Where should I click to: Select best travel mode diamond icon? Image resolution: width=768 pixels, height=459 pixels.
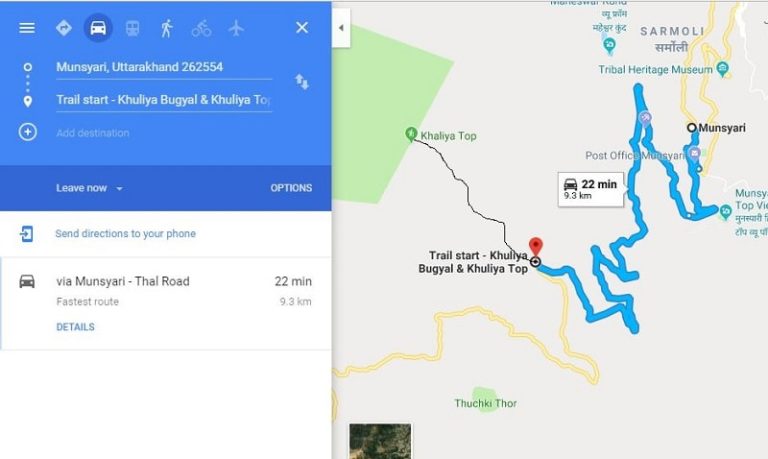(x=64, y=28)
